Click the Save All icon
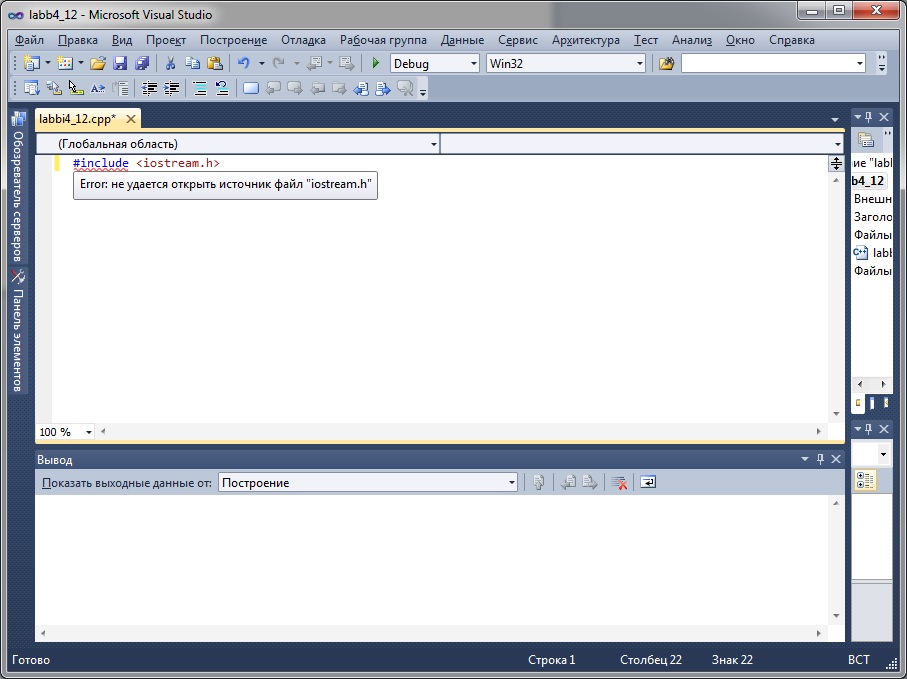This screenshot has height=679, width=907. 141,63
